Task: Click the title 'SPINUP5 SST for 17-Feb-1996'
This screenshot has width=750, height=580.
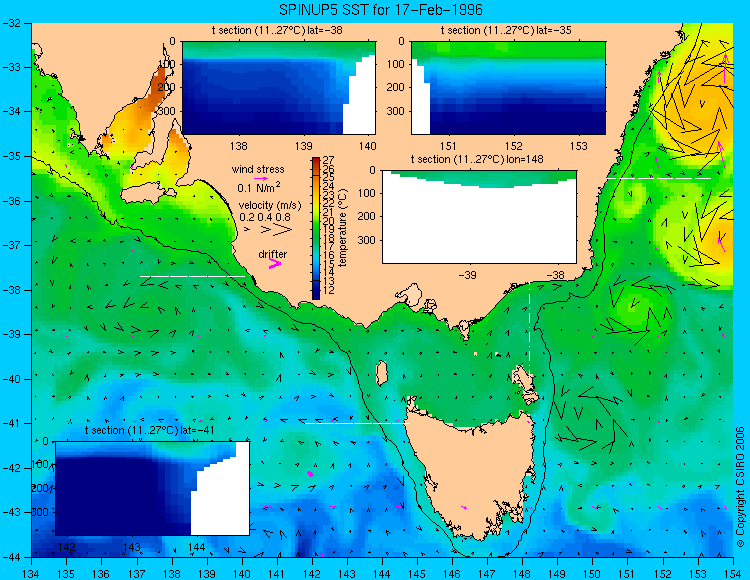Action: click(381, 9)
